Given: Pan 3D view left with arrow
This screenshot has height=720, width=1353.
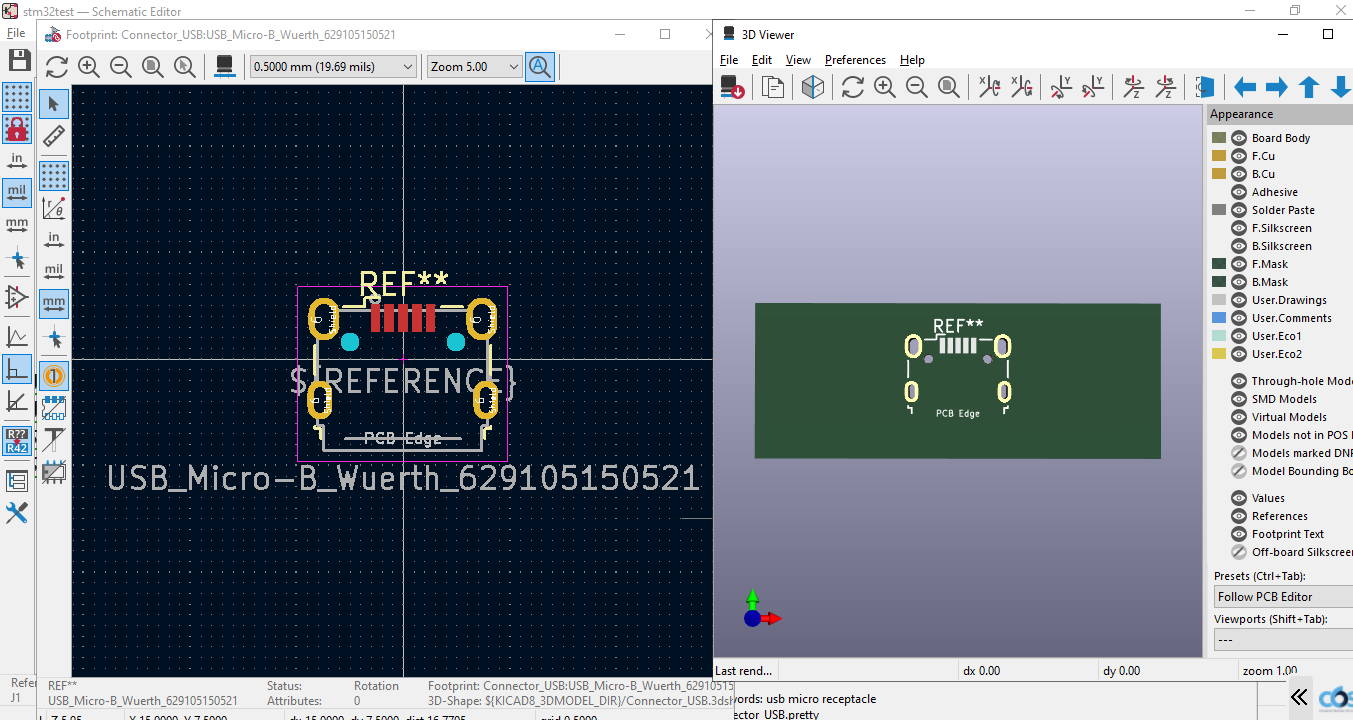Looking at the screenshot, I should click(1245, 87).
